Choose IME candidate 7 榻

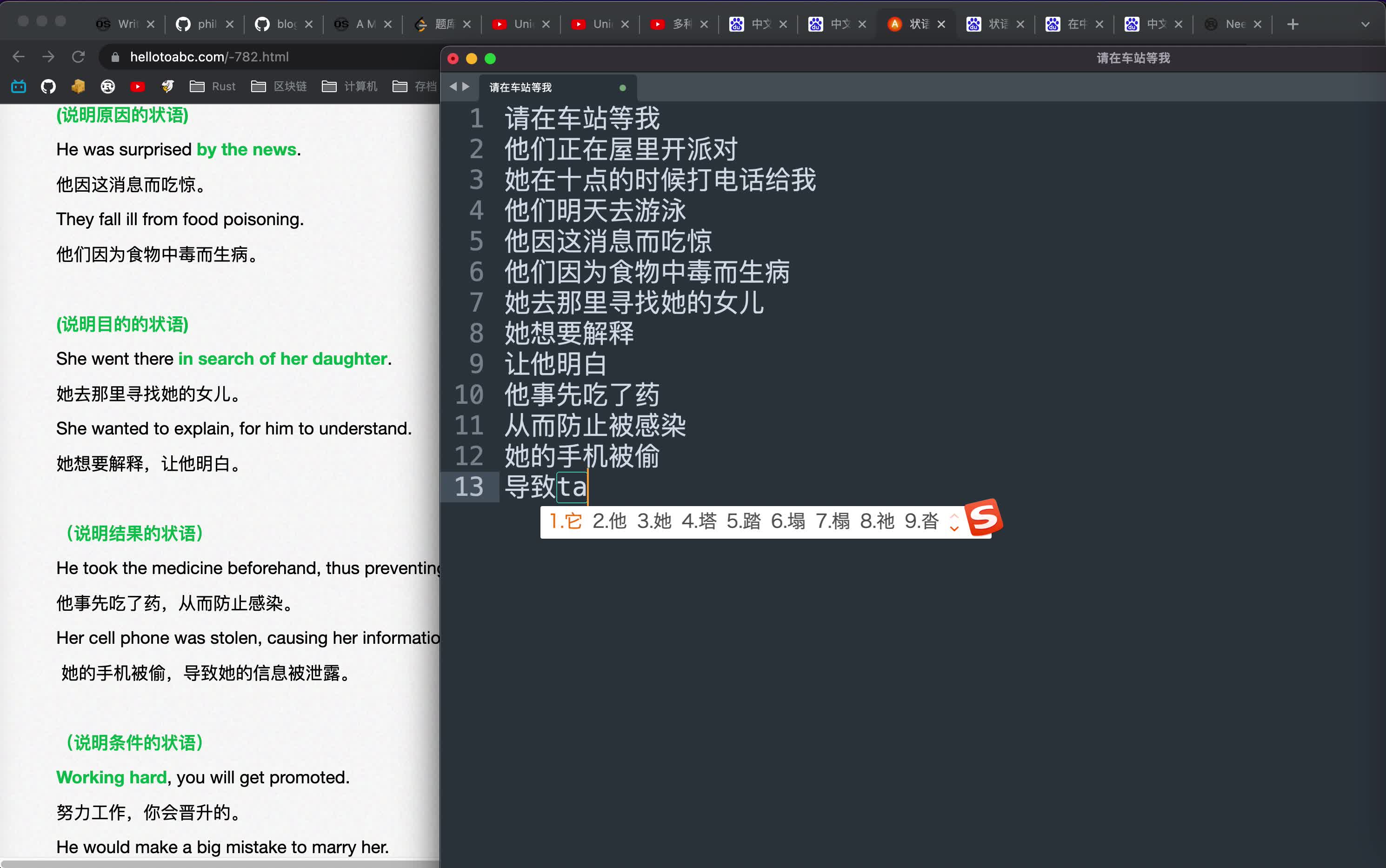click(833, 521)
